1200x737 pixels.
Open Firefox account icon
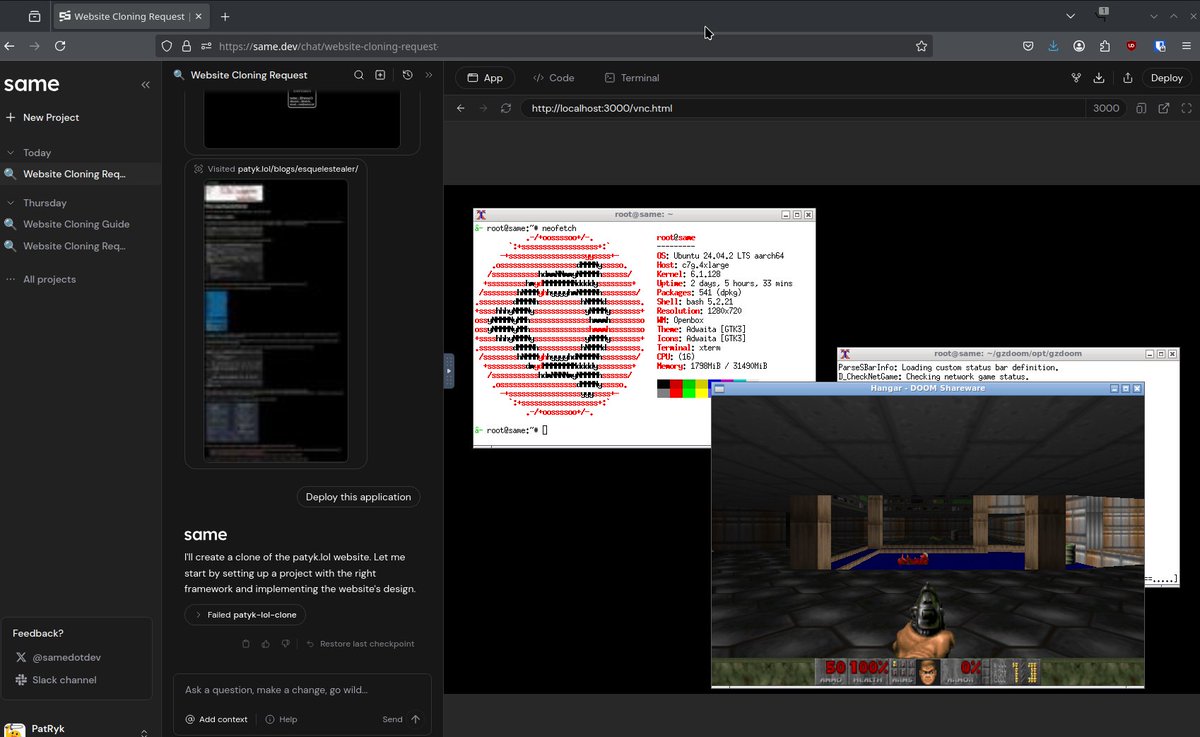coord(1079,46)
